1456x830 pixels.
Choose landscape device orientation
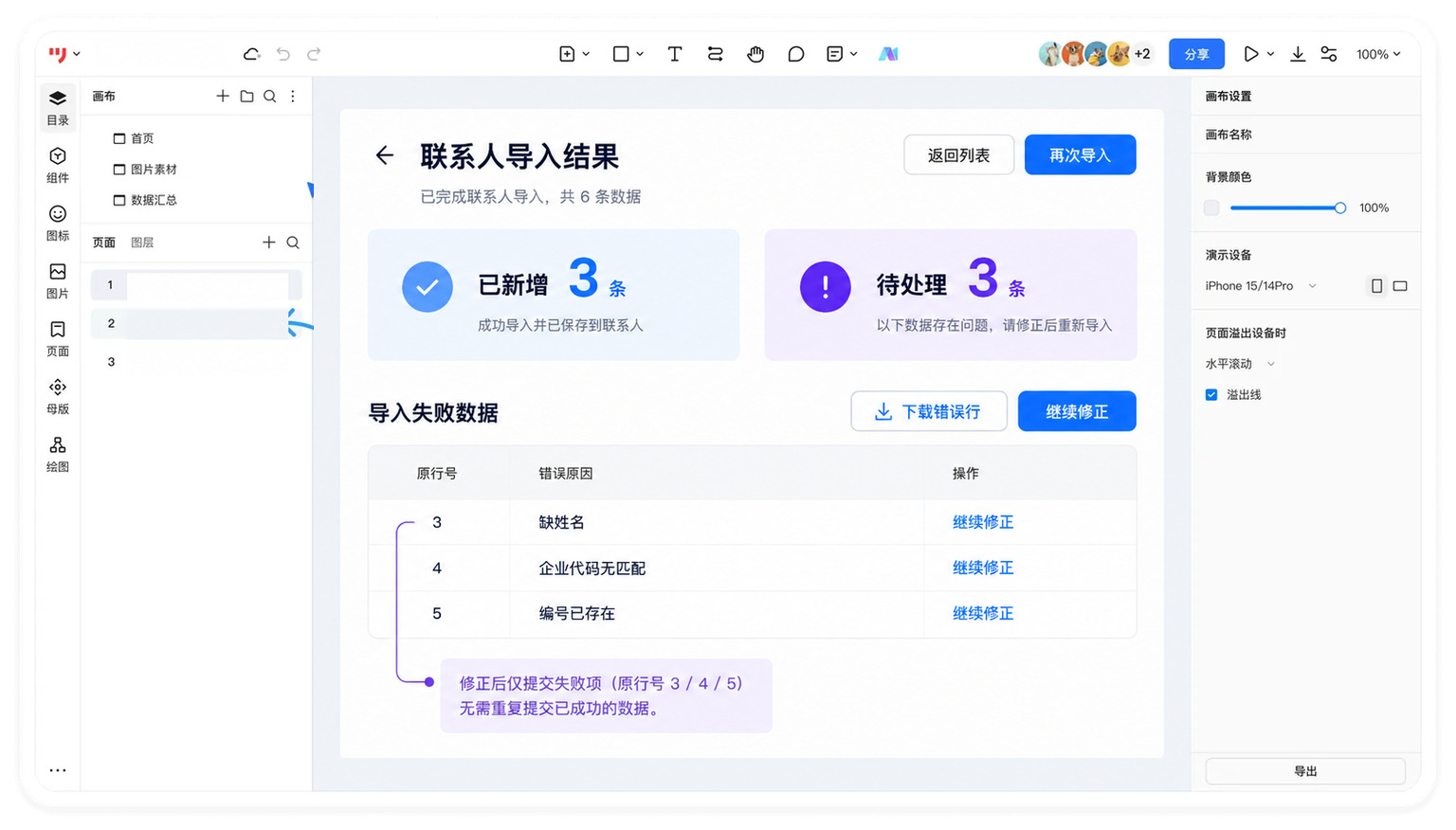point(1400,285)
